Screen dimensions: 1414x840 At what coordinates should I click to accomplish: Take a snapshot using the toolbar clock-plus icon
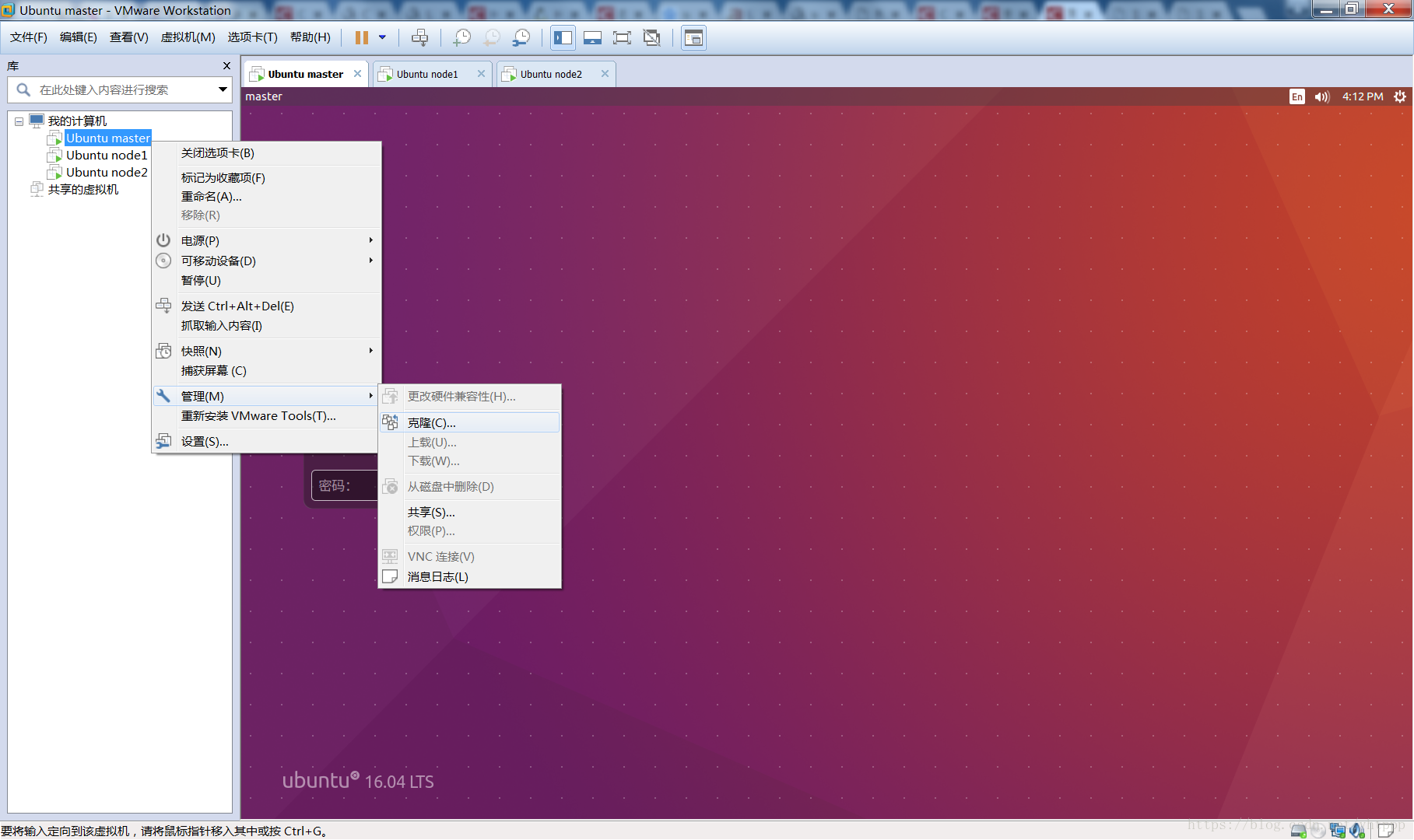click(462, 37)
